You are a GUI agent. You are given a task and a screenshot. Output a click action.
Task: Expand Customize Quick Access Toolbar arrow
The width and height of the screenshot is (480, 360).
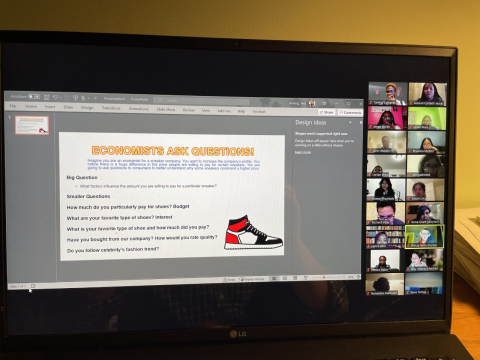click(x=95, y=98)
